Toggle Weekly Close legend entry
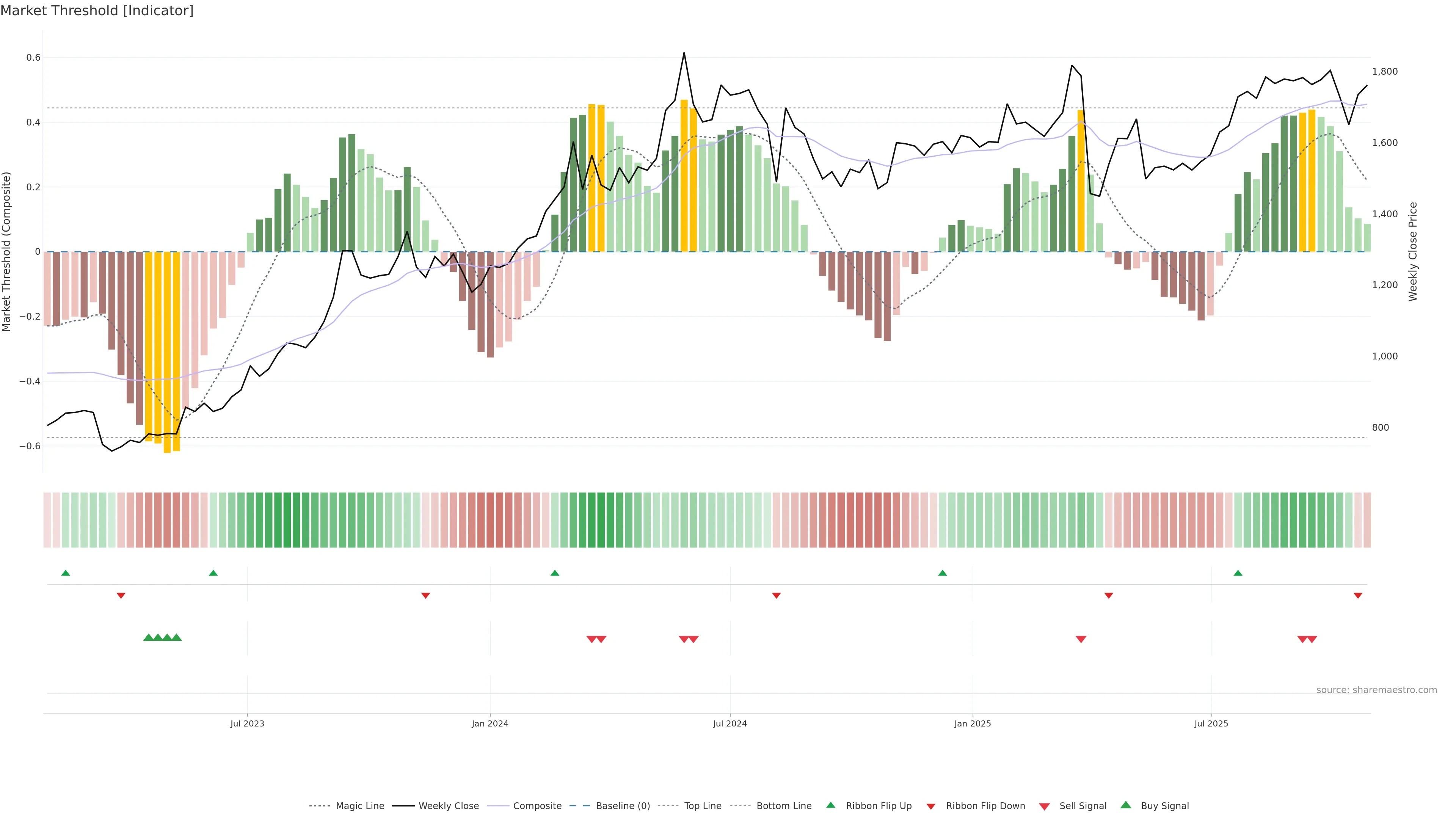1456x819 pixels. 448,806
